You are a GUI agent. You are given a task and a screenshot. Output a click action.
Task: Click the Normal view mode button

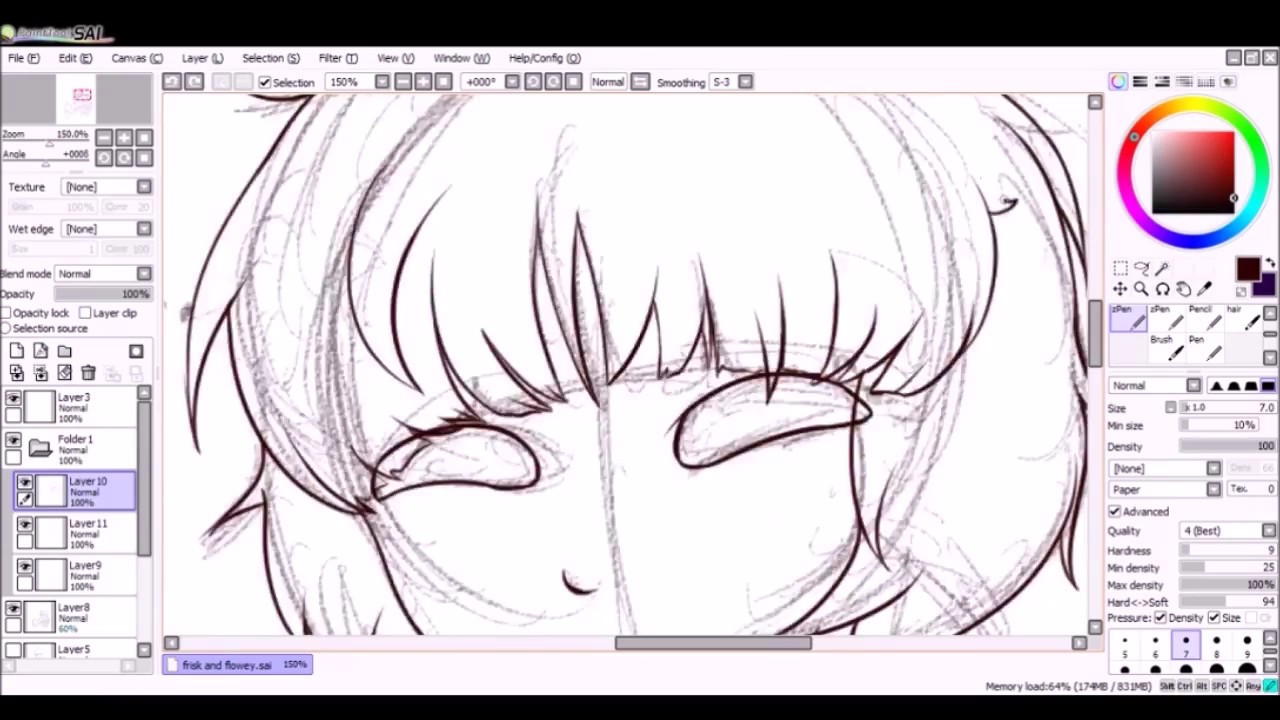coord(608,82)
